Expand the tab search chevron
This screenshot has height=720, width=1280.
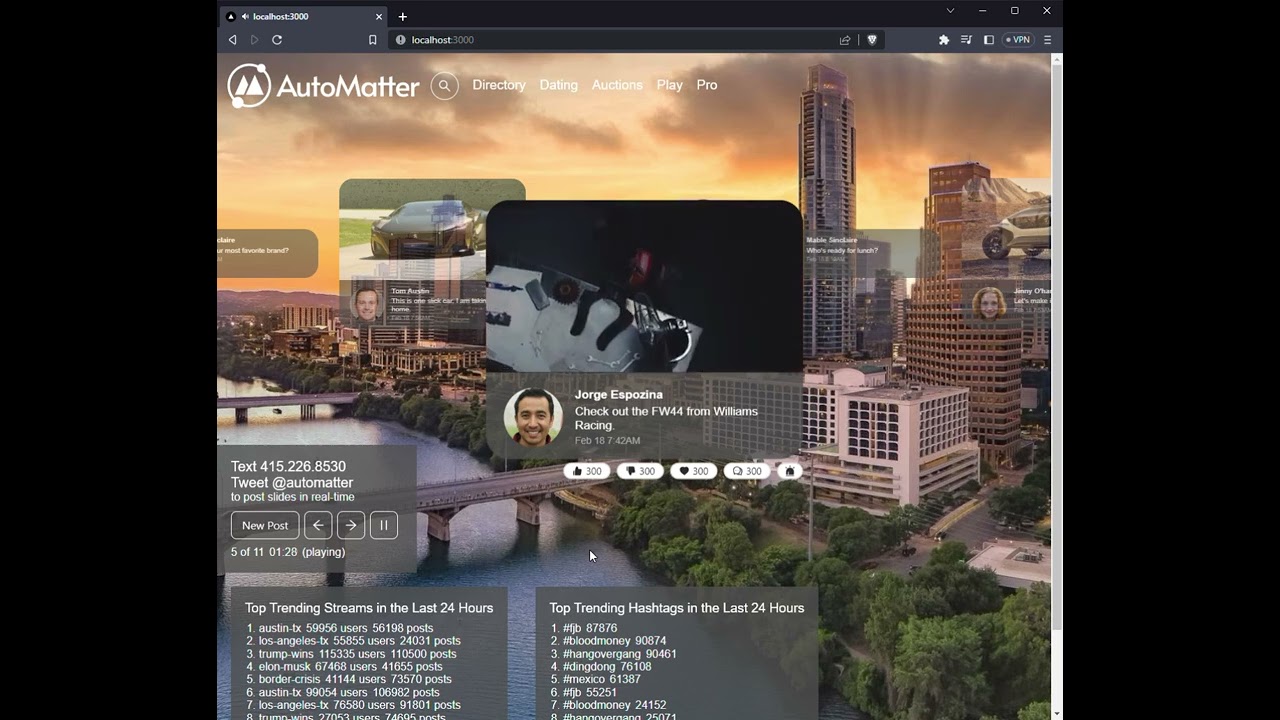(950, 11)
